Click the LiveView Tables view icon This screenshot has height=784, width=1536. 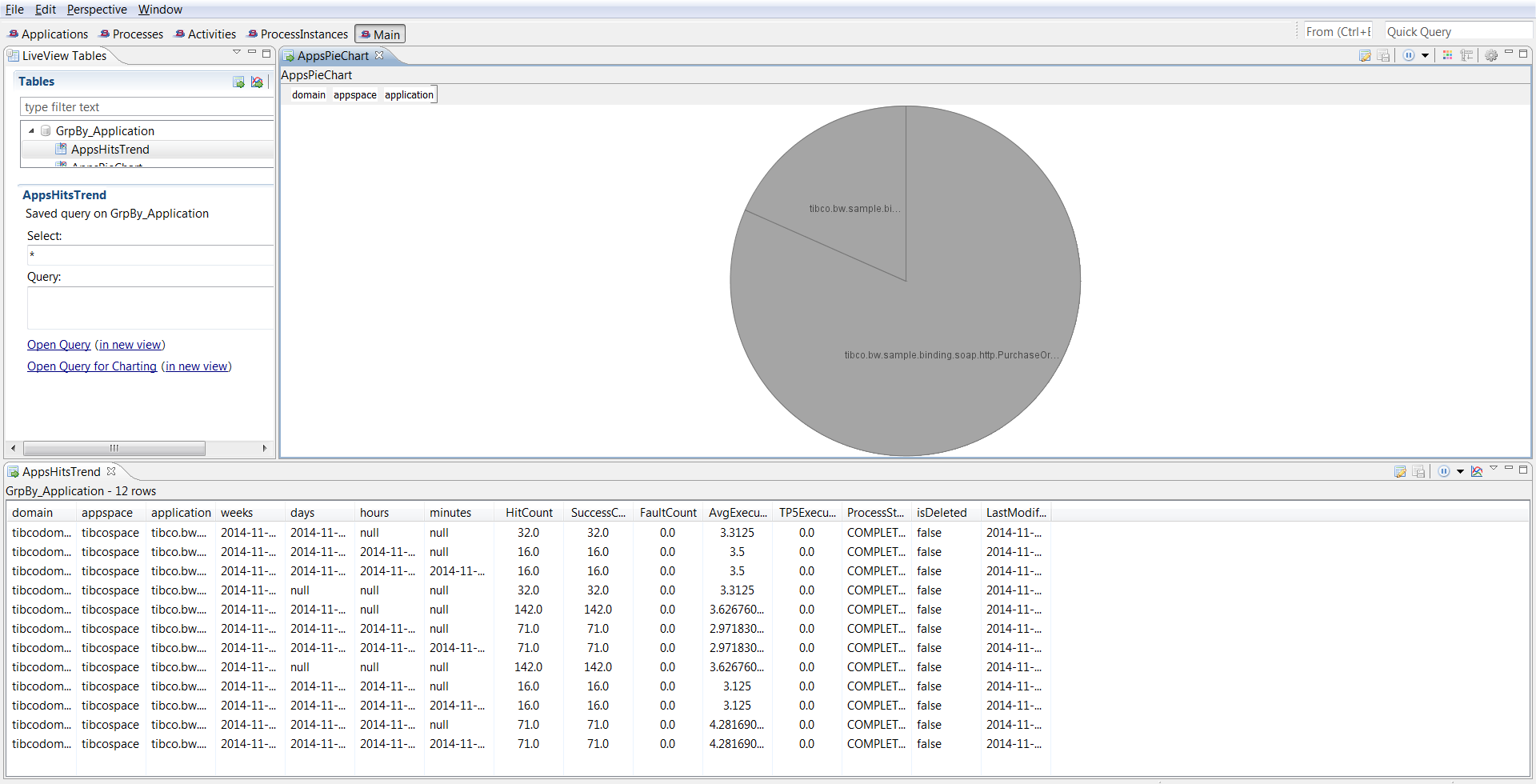point(13,56)
